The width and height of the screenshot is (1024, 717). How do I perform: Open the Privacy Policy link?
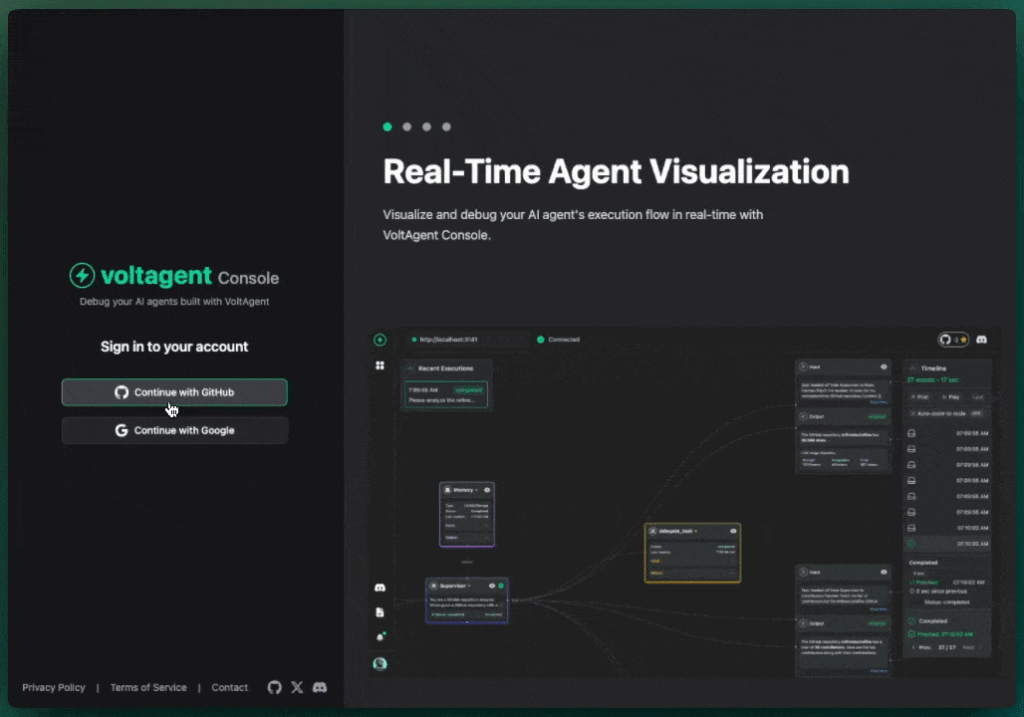pos(54,687)
